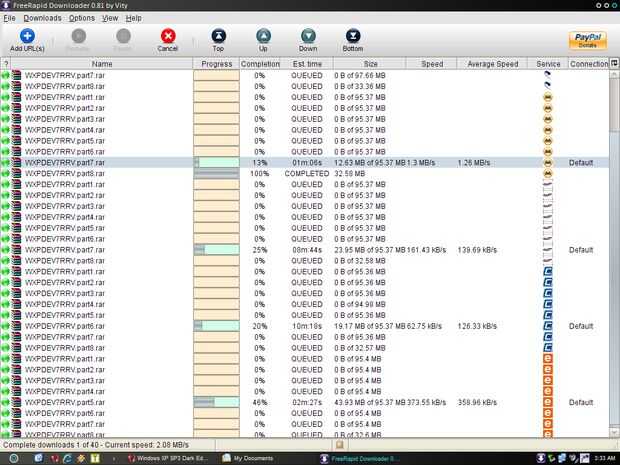Sort by the Service column header
Viewport: 620px width, 465px height.
pos(548,64)
